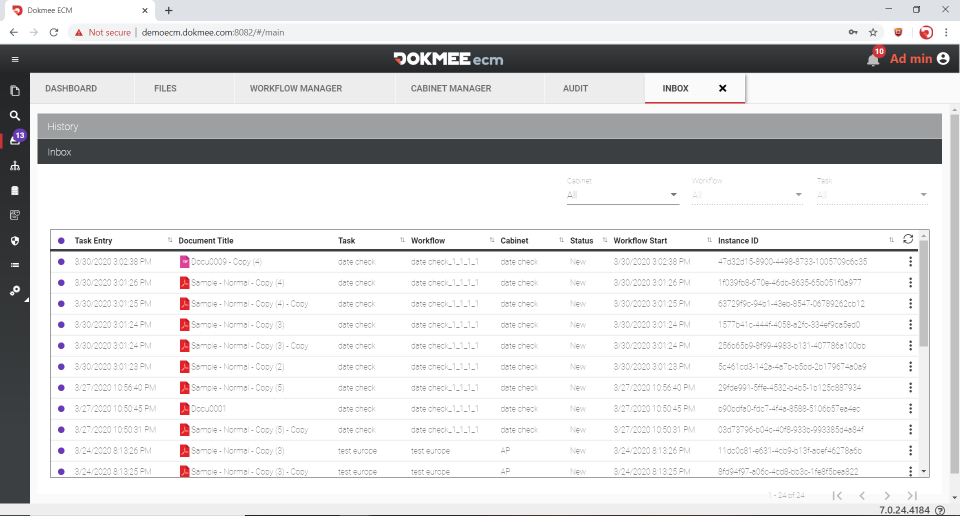Click test europe workflow for 8:13:26 PM row
Viewport: 960px width, 516px height.
(430, 451)
